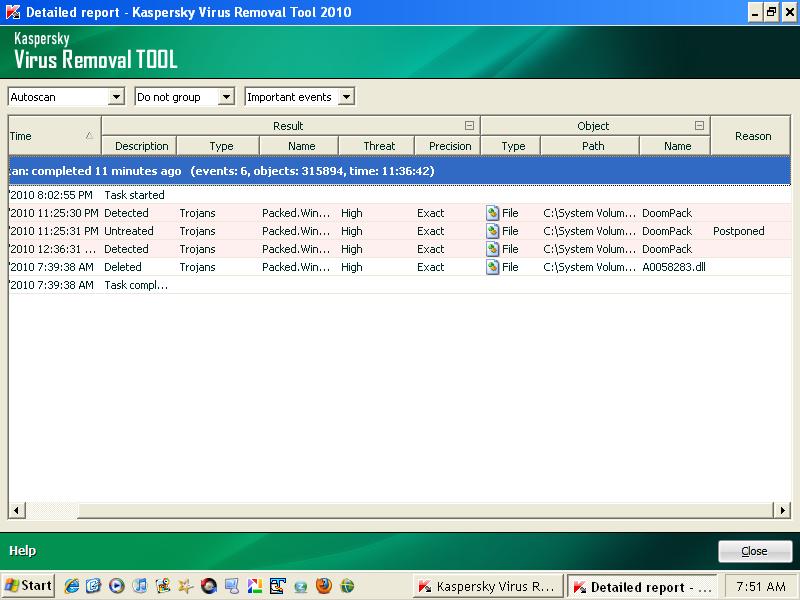Click the multicolored squares icon in quick launch
The image size is (800, 600).
[255, 586]
